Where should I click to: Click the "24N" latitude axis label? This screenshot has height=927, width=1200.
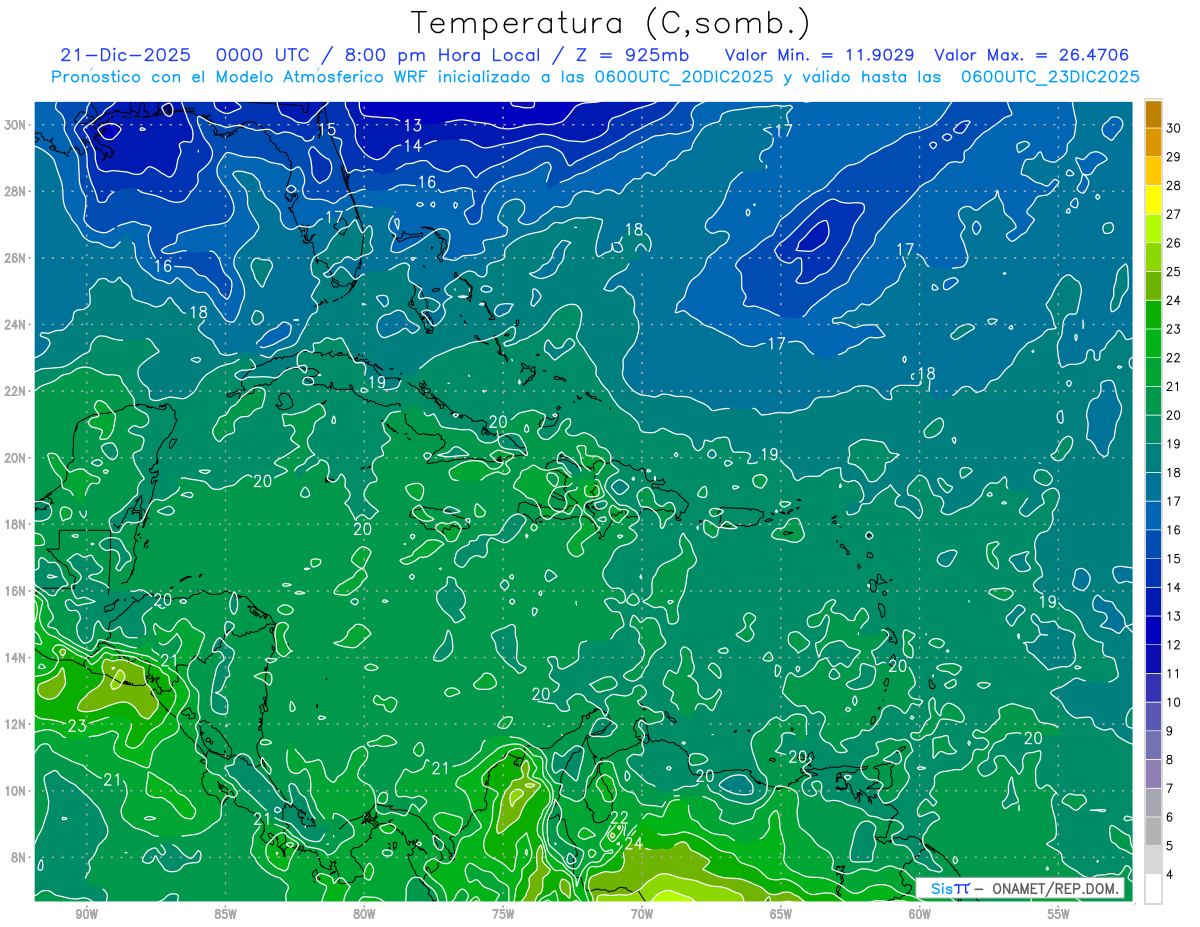(17, 325)
